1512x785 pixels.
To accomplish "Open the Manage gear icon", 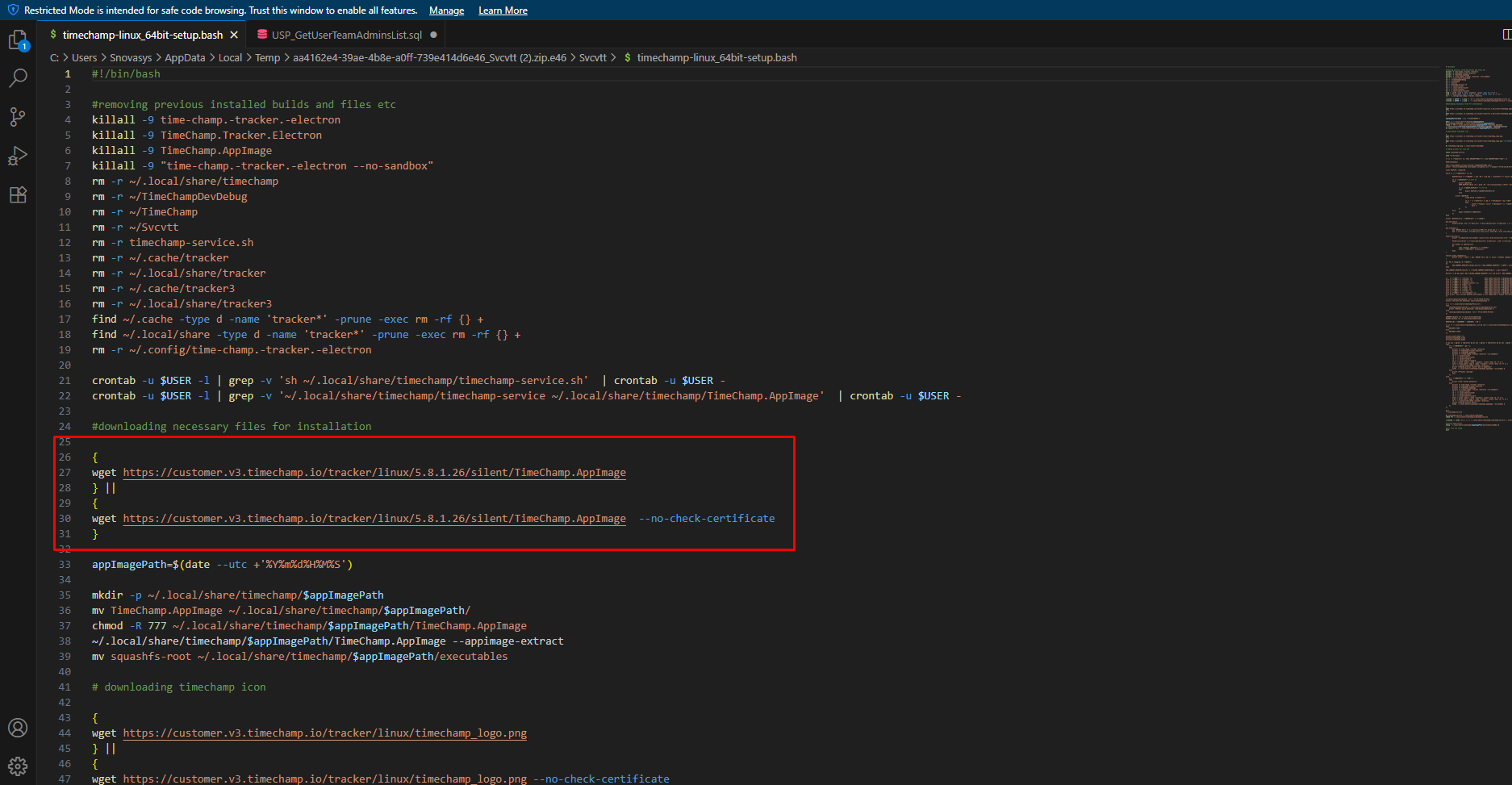I will click(18, 766).
